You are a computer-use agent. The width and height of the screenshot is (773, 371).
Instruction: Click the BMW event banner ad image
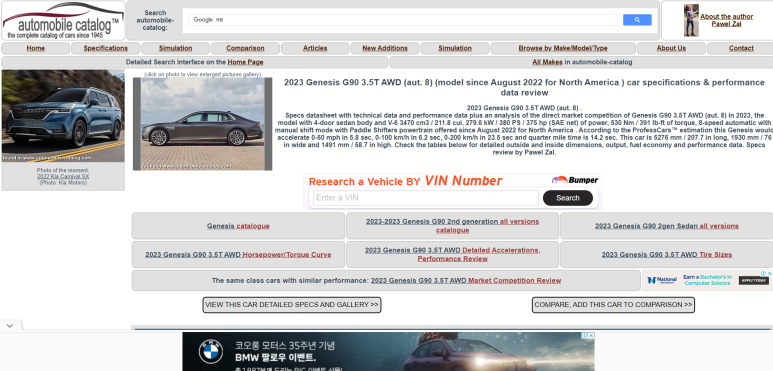click(388, 352)
